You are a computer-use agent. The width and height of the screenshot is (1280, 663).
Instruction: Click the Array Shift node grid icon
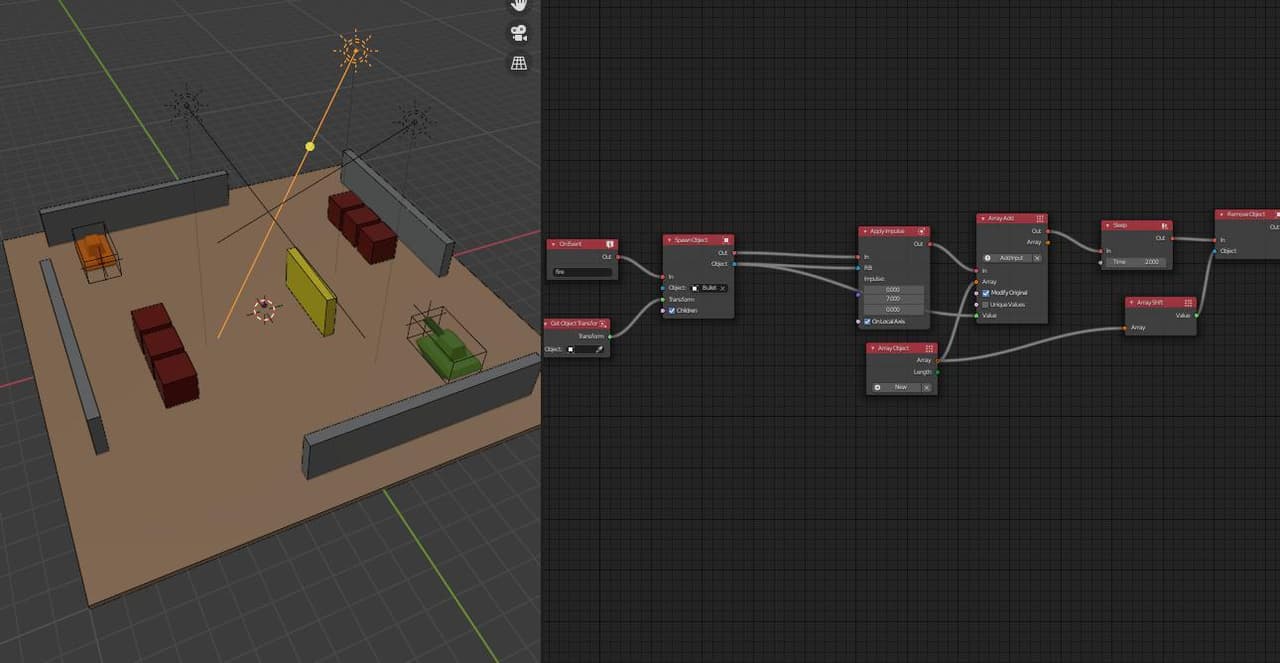point(1188,302)
